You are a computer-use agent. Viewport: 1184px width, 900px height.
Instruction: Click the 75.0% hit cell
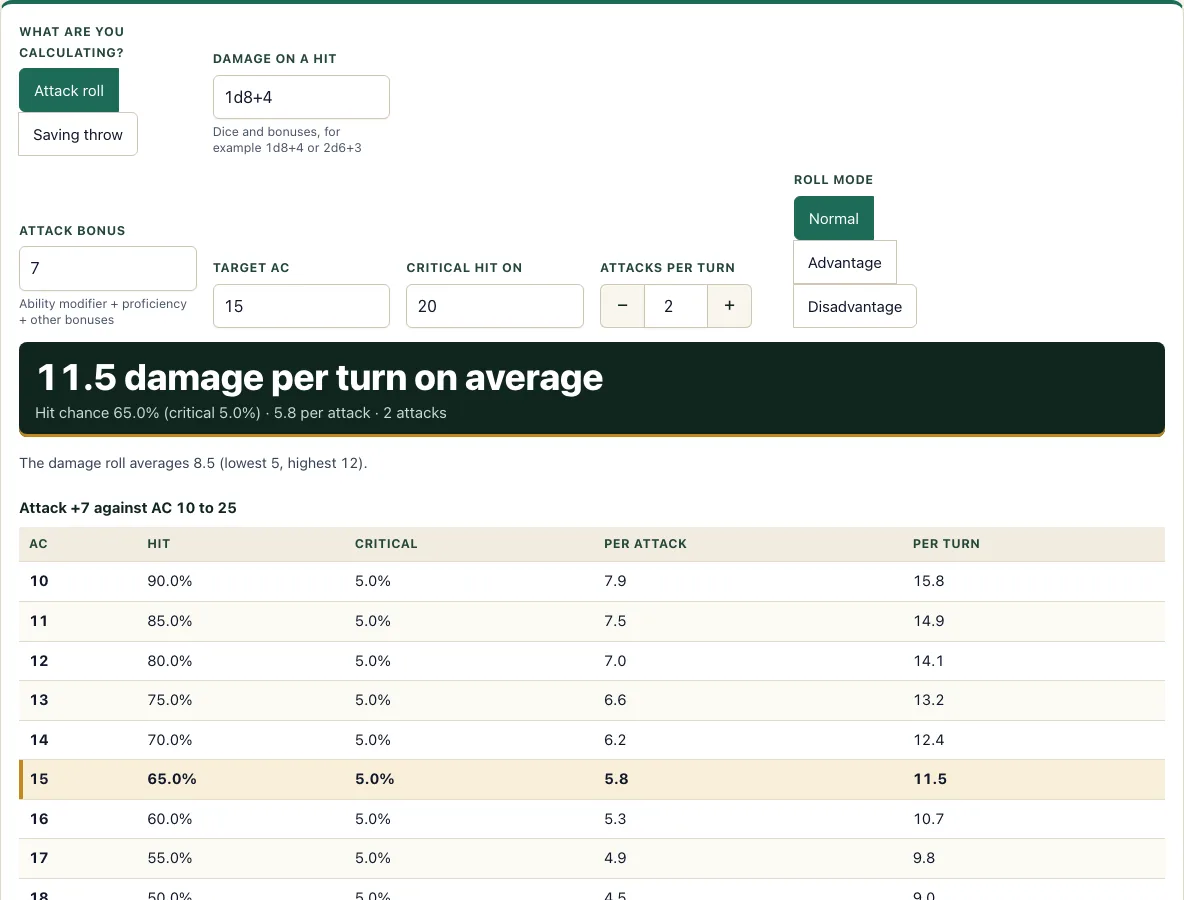pos(170,700)
